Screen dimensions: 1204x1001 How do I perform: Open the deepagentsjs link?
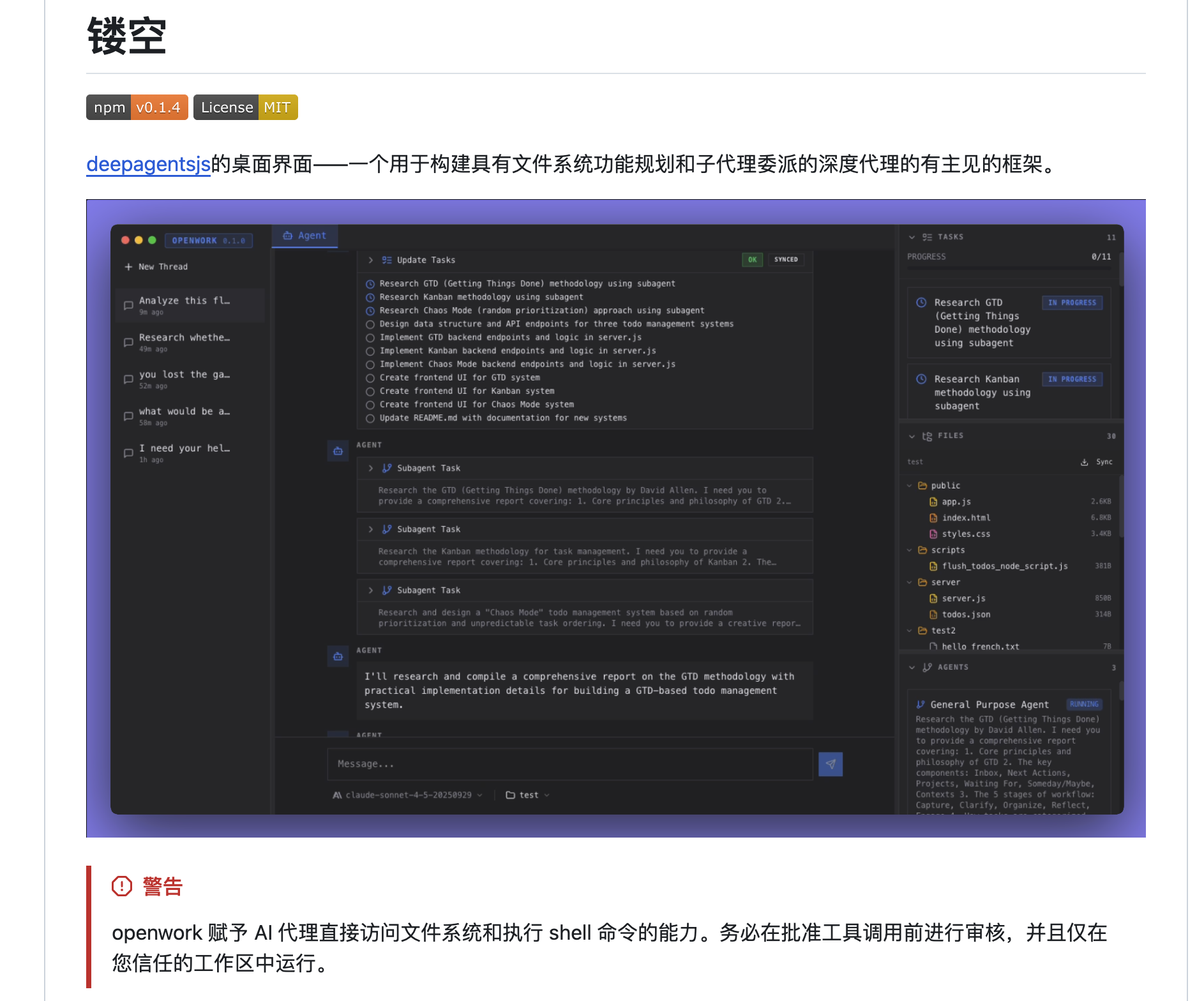point(148,164)
